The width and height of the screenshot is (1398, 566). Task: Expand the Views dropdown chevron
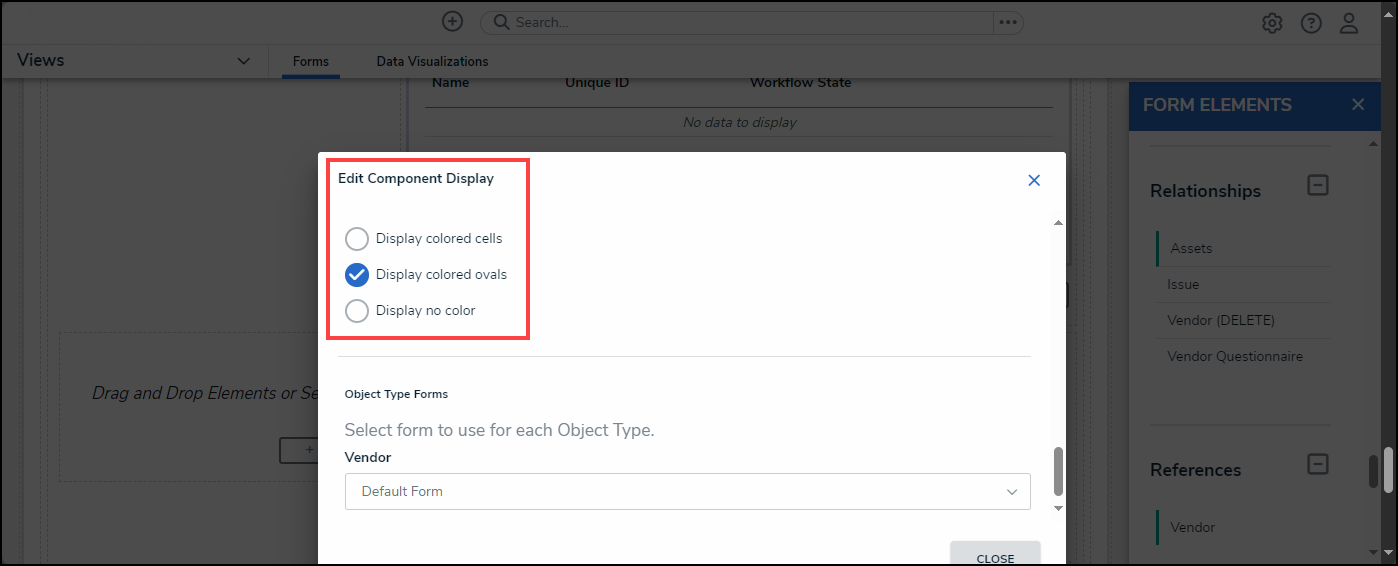pyautogui.click(x=244, y=61)
